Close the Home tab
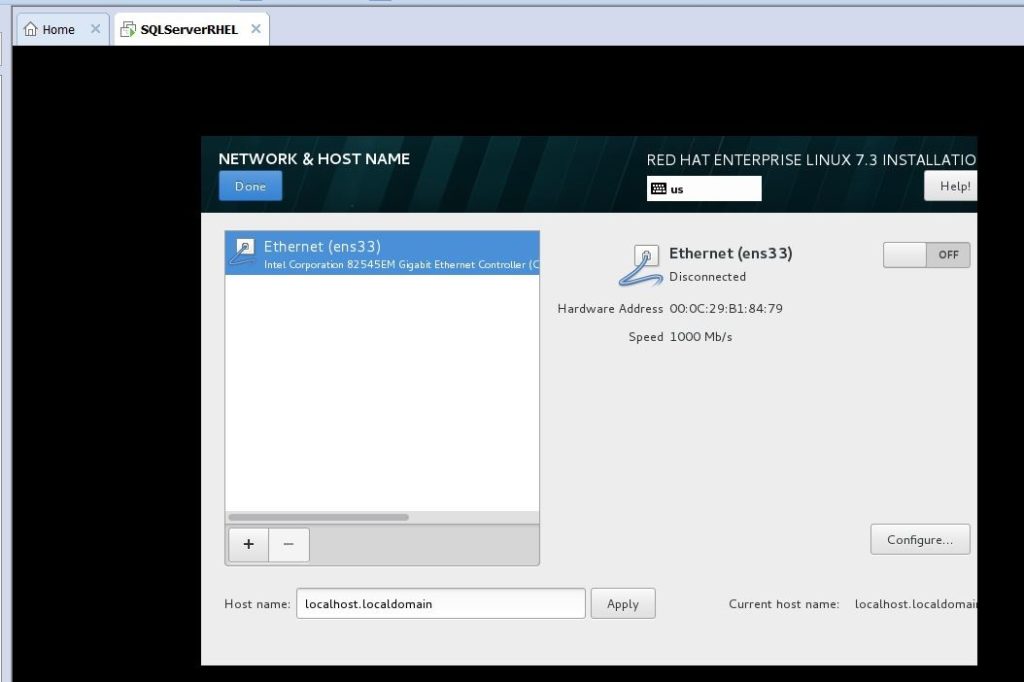Viewport: 1024px width, 682px height. click(x=96, y=29)
